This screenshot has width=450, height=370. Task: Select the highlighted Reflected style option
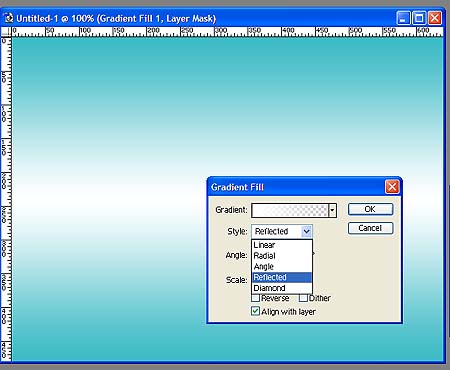coord(282,277)
